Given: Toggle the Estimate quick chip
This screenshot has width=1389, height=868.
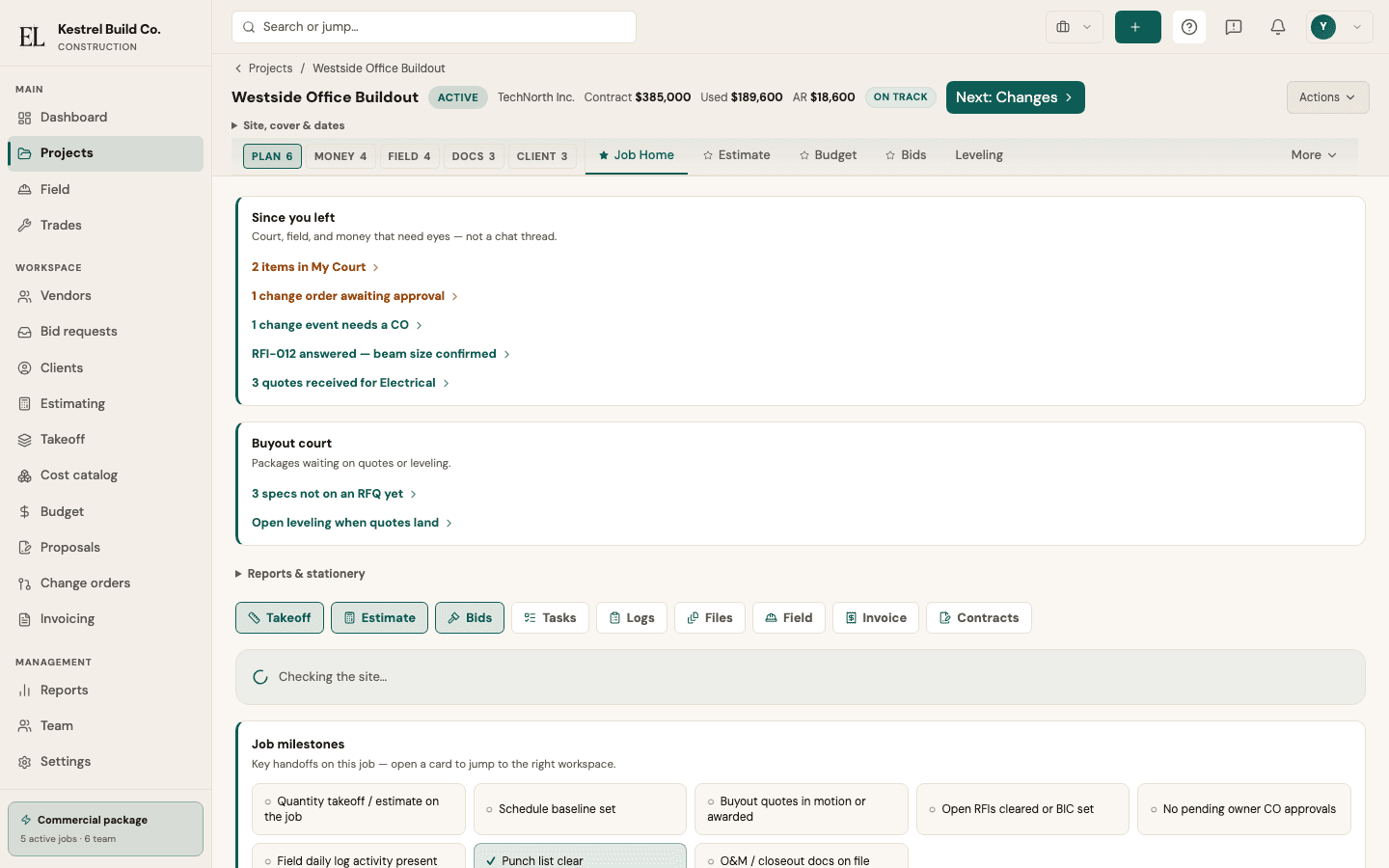Looking at the screenshot, I should pos(380,618).
